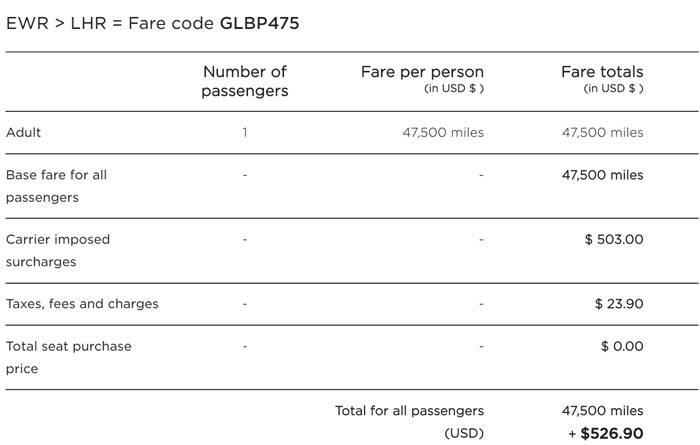
Task: Click the Carrier imposed surcharges label
Action: click(x=58, y=251)
